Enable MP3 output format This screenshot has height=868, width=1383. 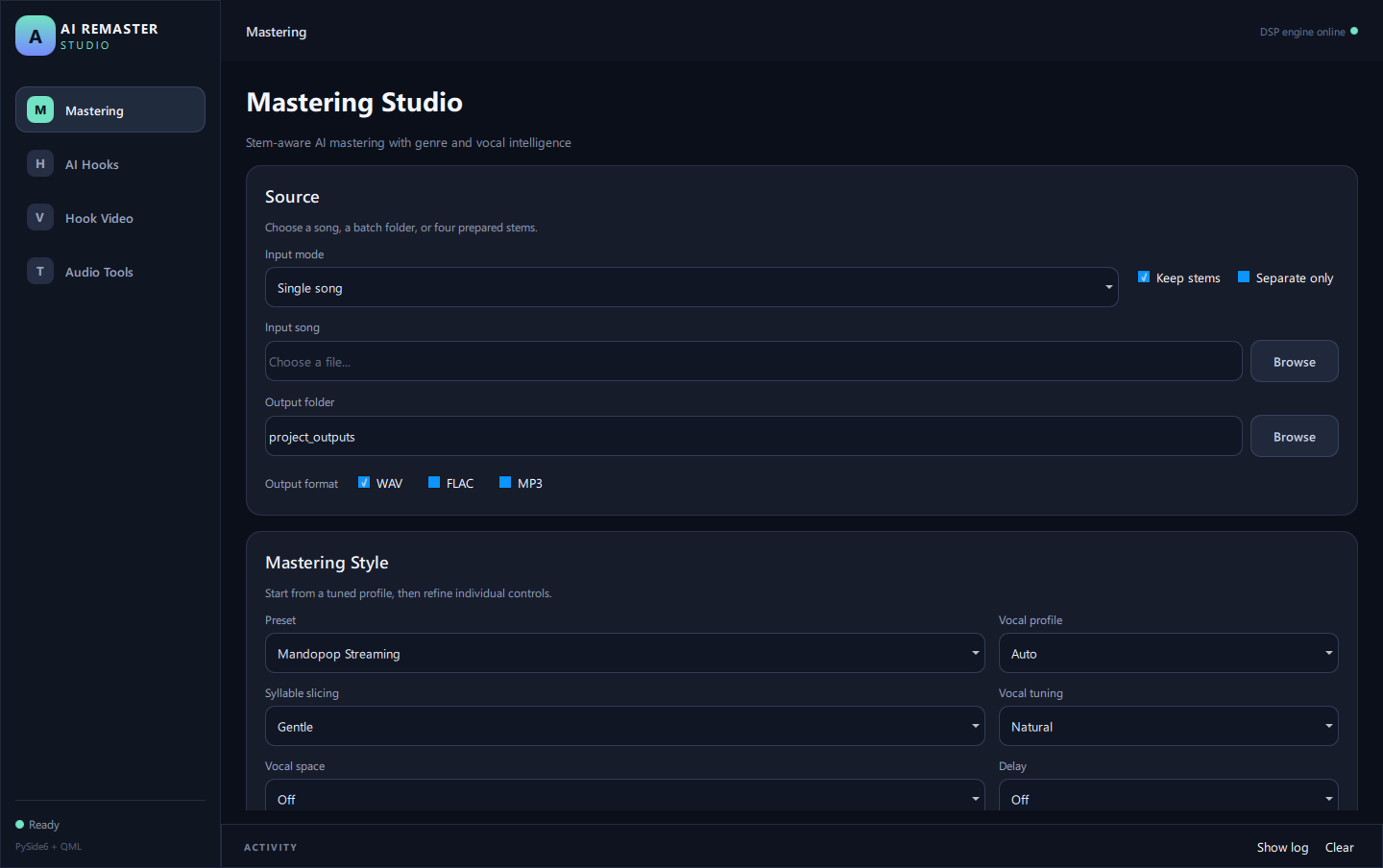(x=505, y=482)
